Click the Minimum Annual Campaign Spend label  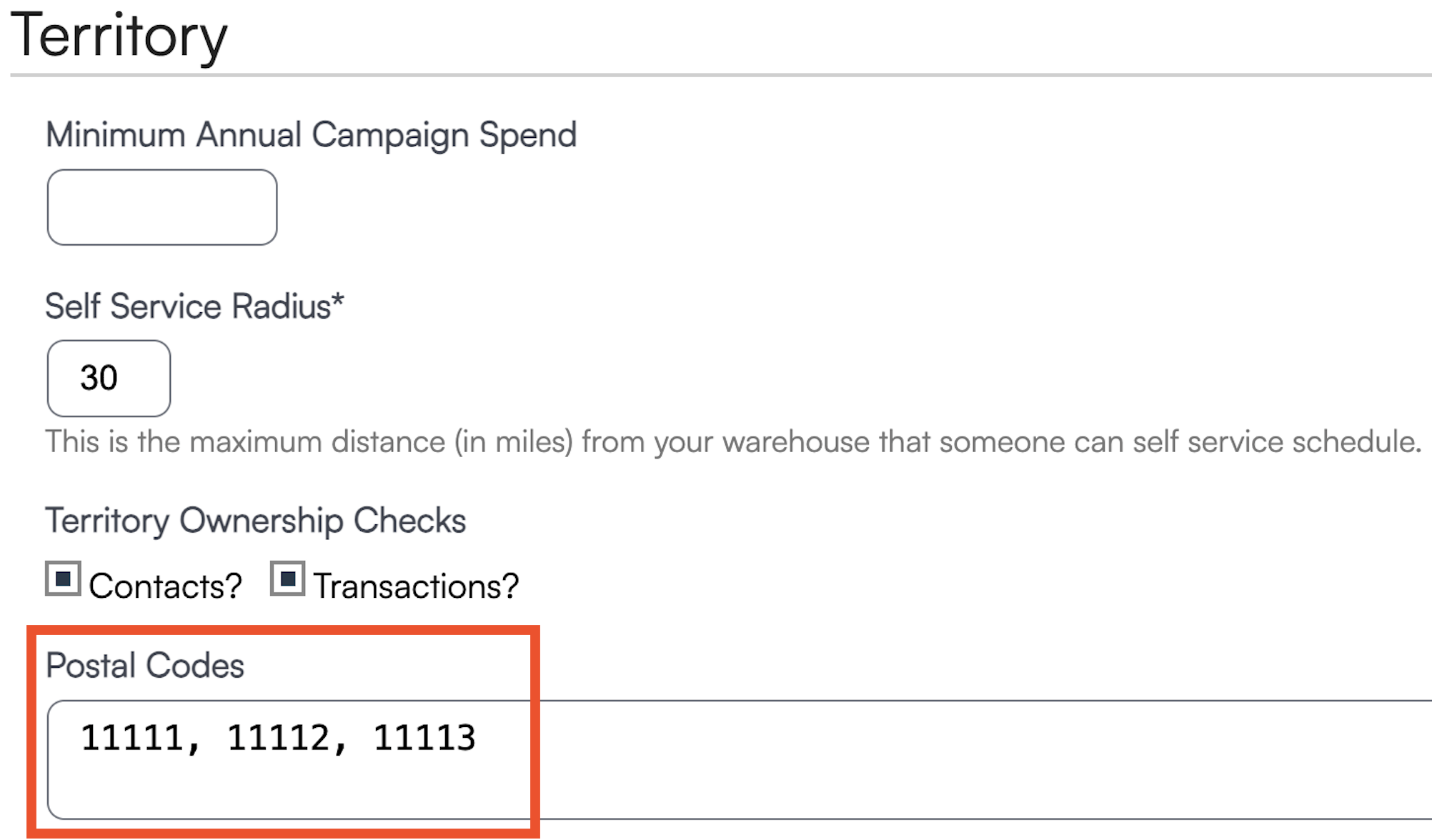(x=311, y=135)
